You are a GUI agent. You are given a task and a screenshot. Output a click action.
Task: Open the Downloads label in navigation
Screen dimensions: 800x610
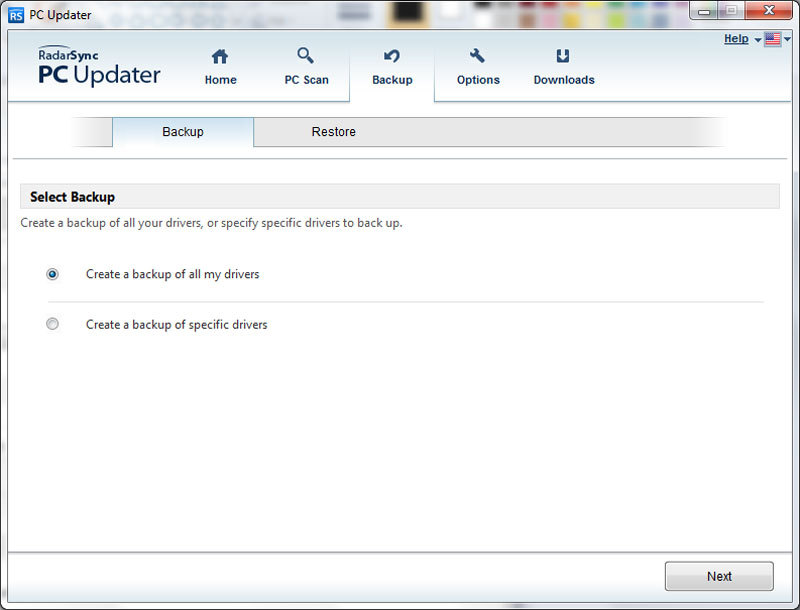coord(564,80)
